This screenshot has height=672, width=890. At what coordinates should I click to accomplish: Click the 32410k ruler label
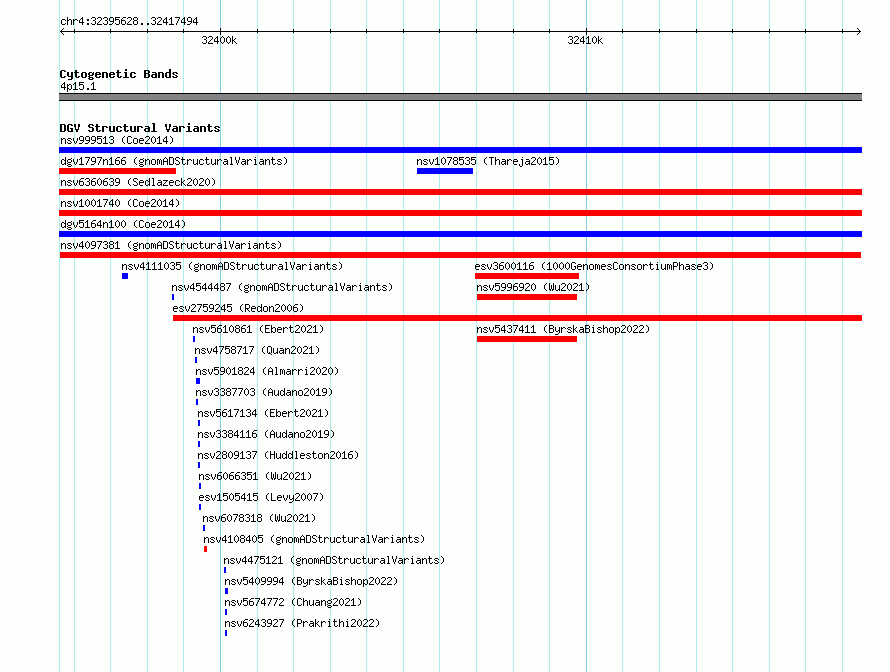pos(585,40)
